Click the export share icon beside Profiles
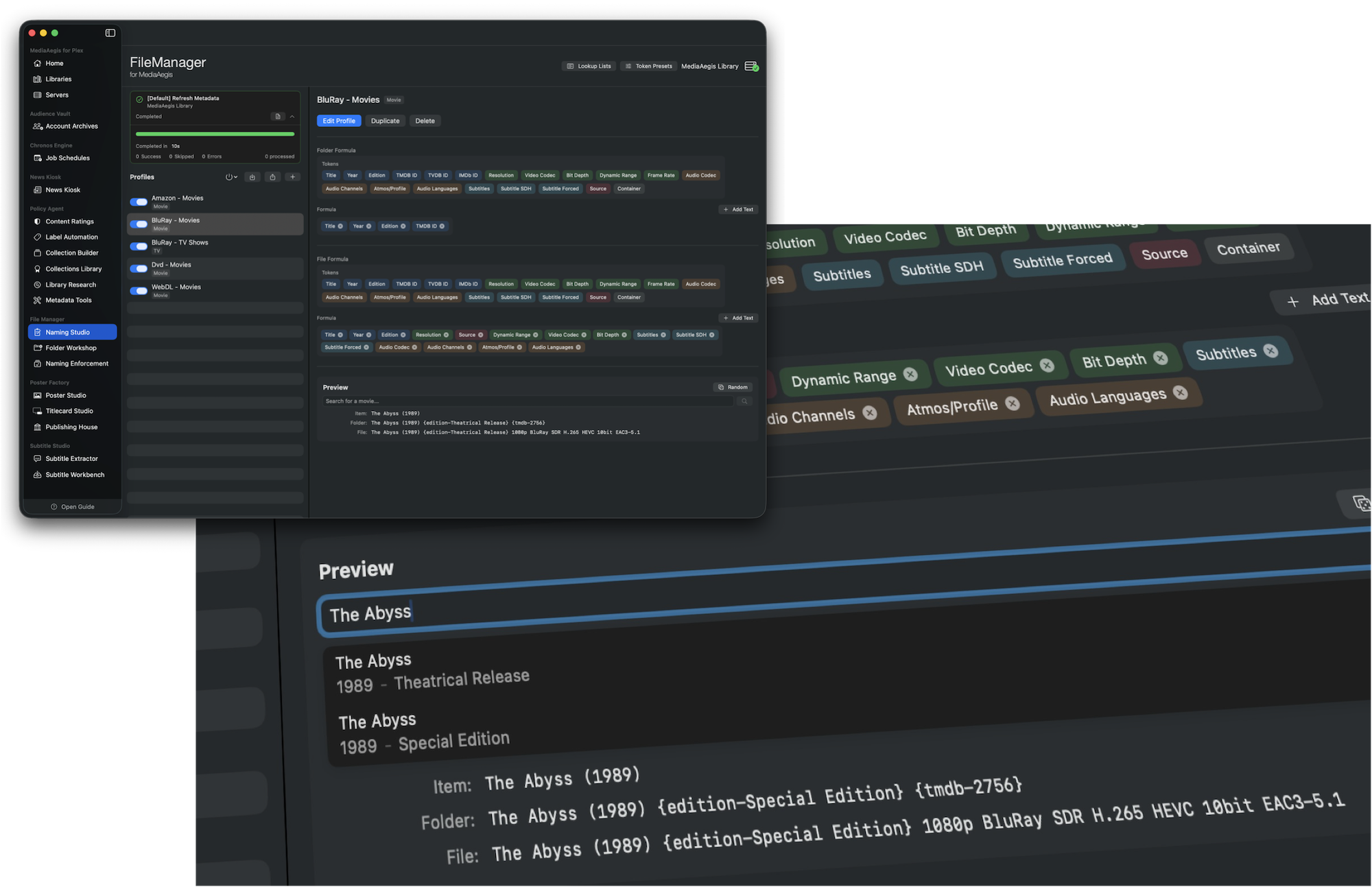This screenshot has width=1372, height=887. [272, 177]
